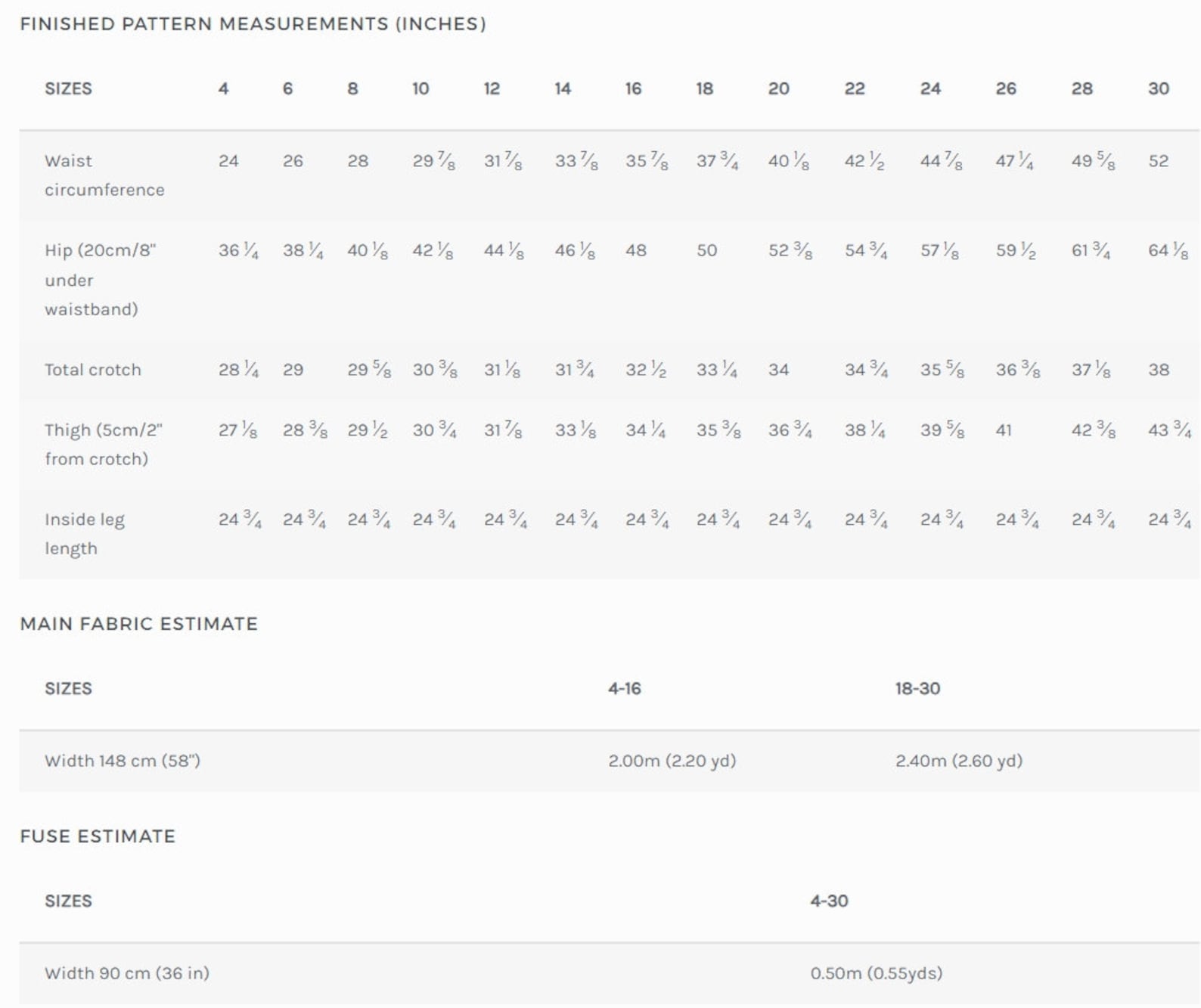Select the 4-16 sizes header
Image resolution: width=1201 pixels, height=1008 pixels.
624,689
